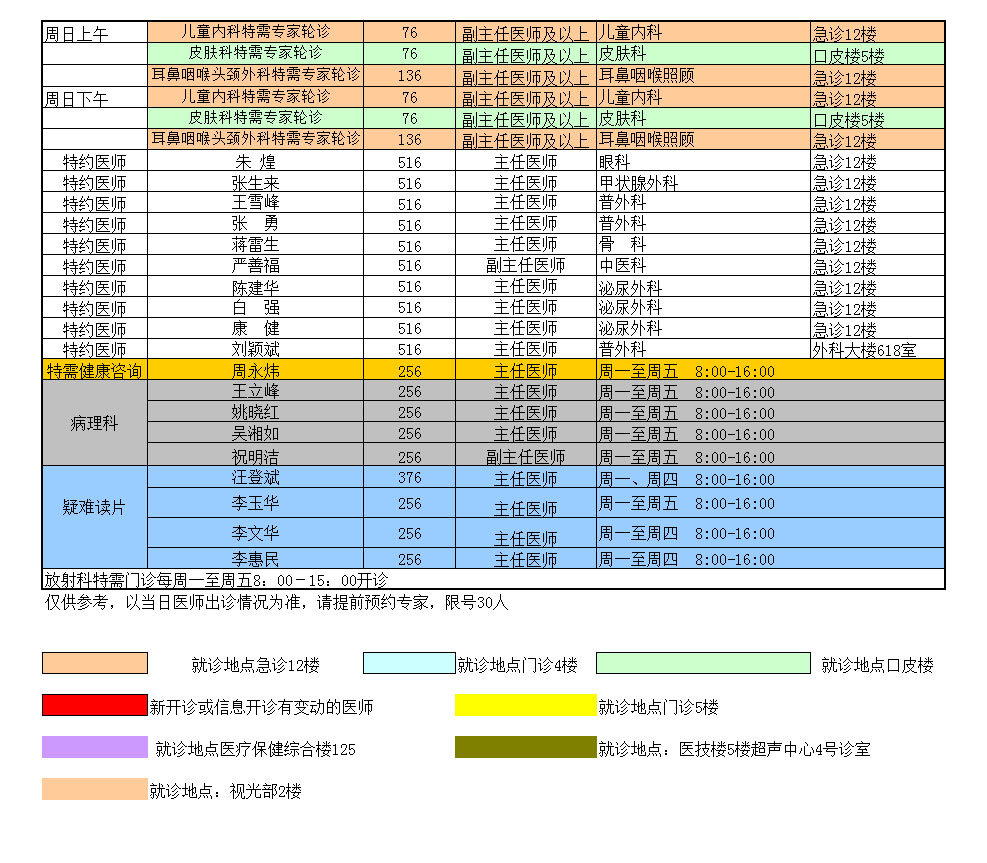Click the 放射科特需门诊 note row

coord(494,579)
